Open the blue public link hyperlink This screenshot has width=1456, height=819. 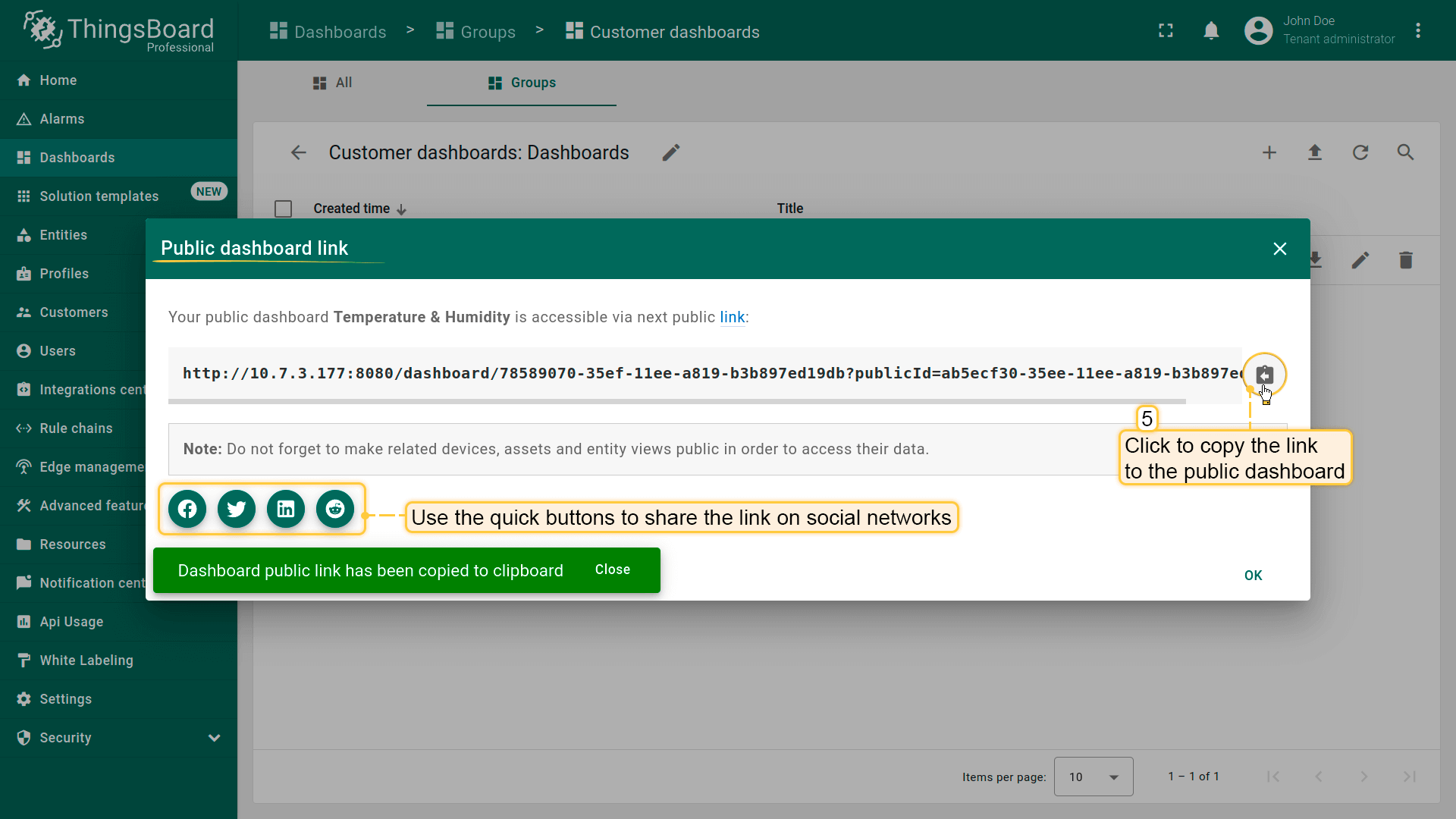pos(732,317)
